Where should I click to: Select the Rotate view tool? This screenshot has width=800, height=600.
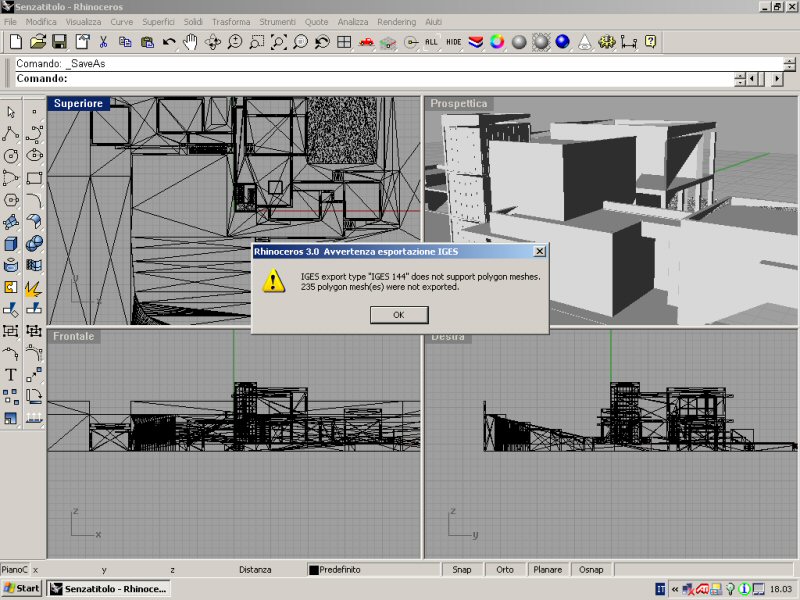pyautogui.click(x=213, y=42)
